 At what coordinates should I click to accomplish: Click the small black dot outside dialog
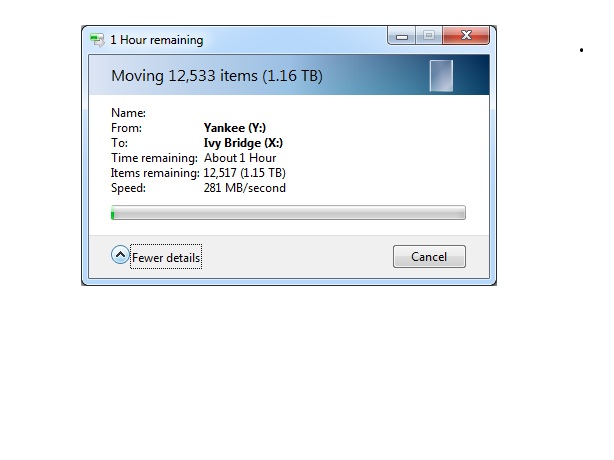[x=581, y=50]
